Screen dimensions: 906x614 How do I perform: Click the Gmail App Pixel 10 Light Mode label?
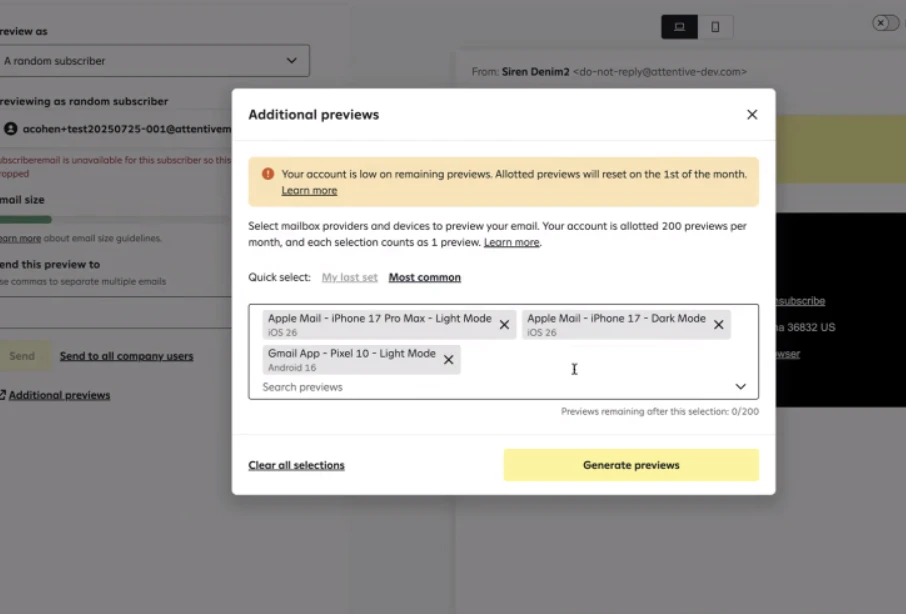(x=352, y=353)
